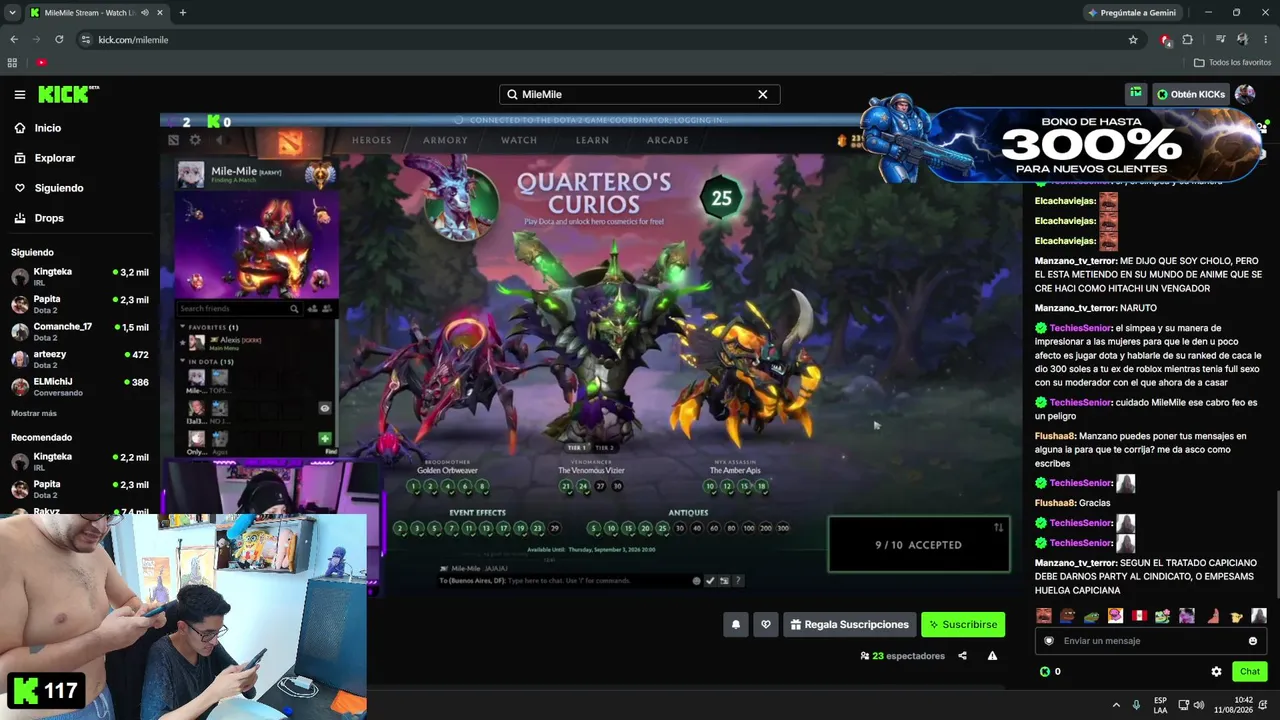Viewport: 1280px width, 720px height.
Task: Click the Dota 2 logo in the stream
Action: [290, 143]
